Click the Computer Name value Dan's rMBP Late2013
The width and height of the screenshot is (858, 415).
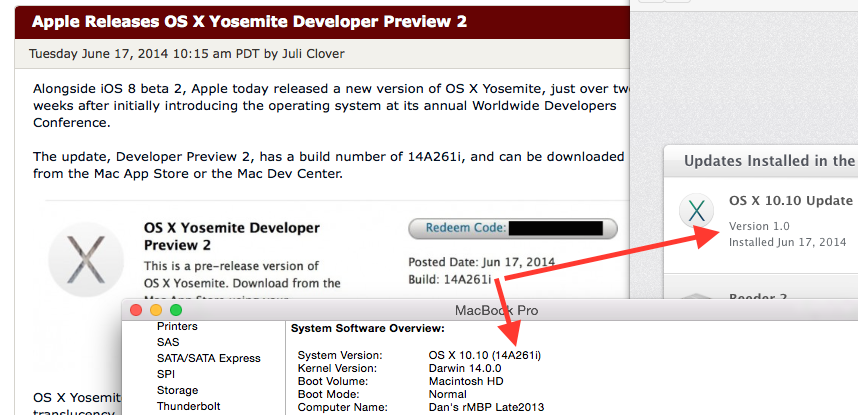(x=486, y=407)
